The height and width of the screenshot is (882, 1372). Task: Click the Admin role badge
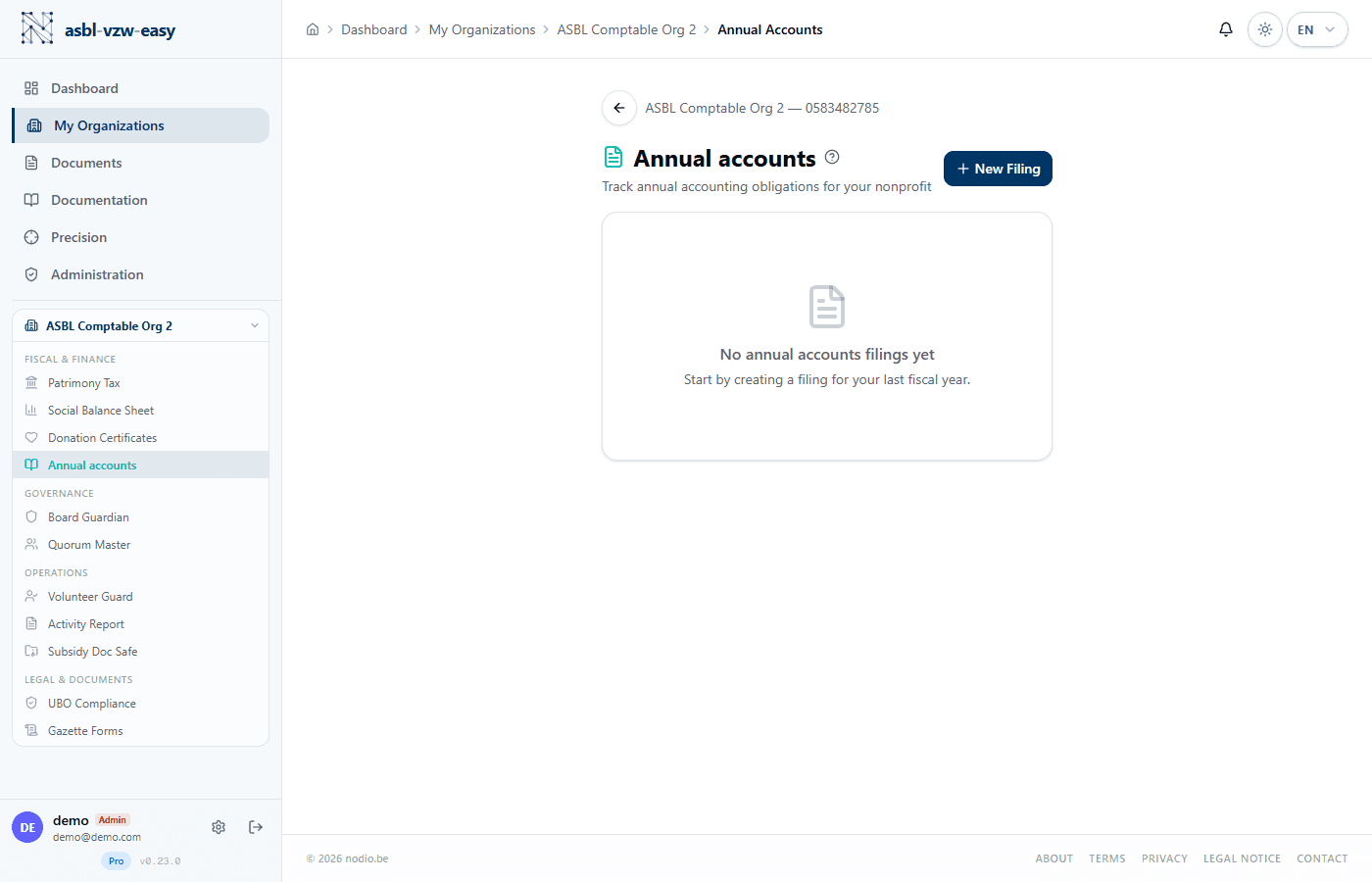pyautogui.click(x=113, y=820)
